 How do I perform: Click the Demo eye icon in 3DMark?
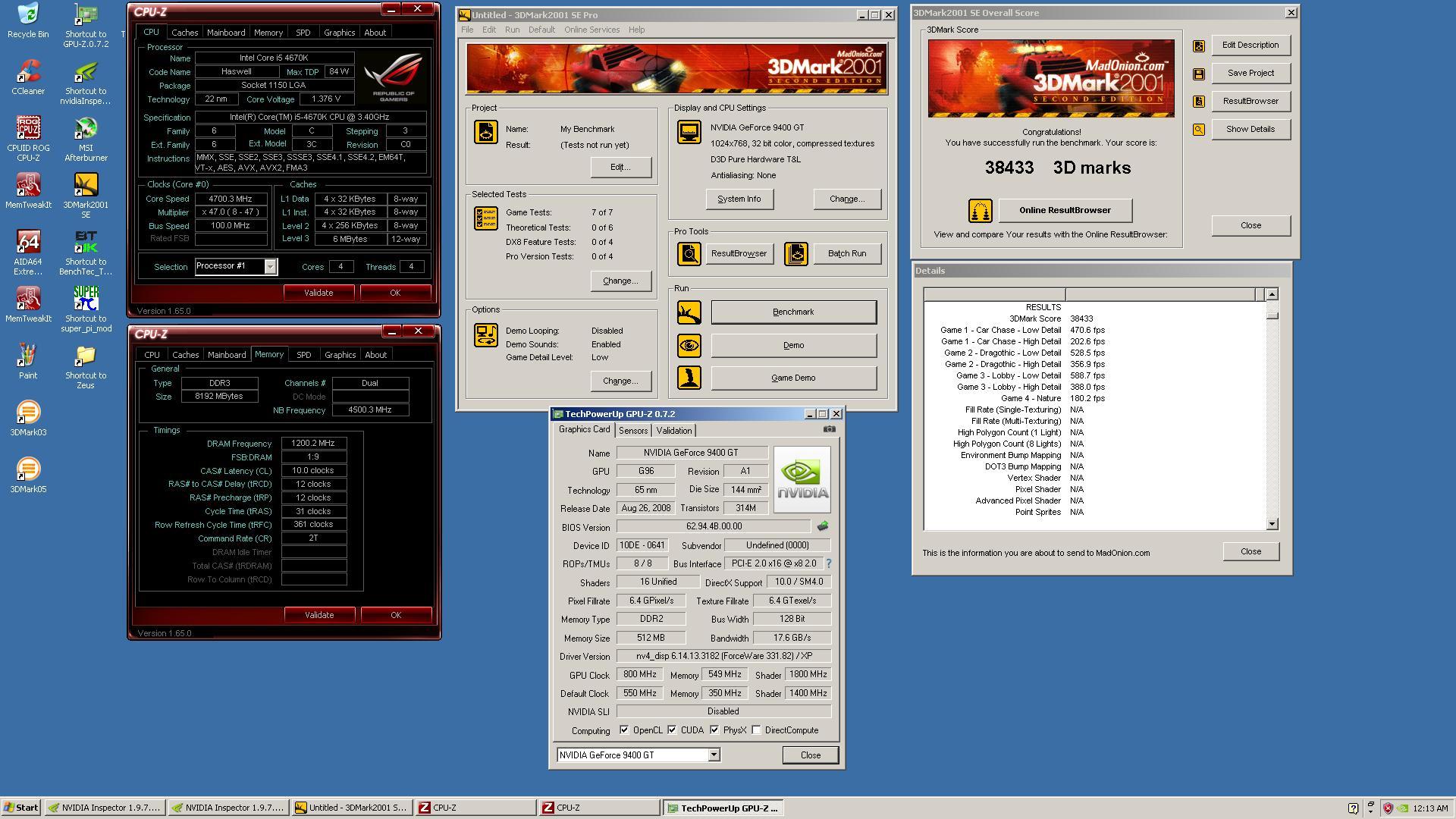[689, 345]
